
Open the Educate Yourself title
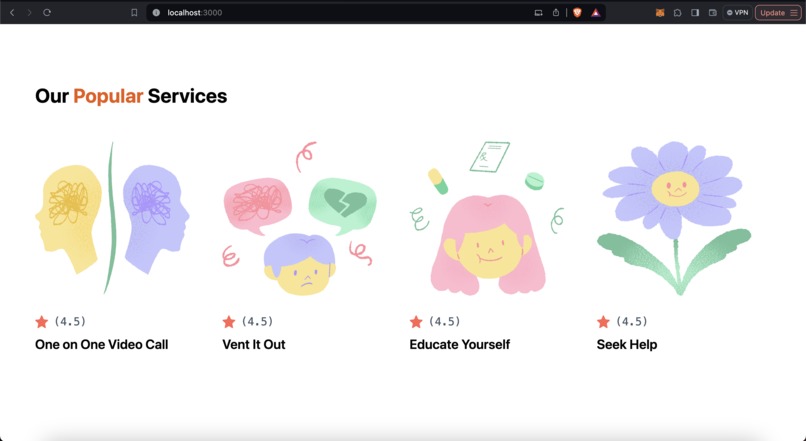[460, 344]
